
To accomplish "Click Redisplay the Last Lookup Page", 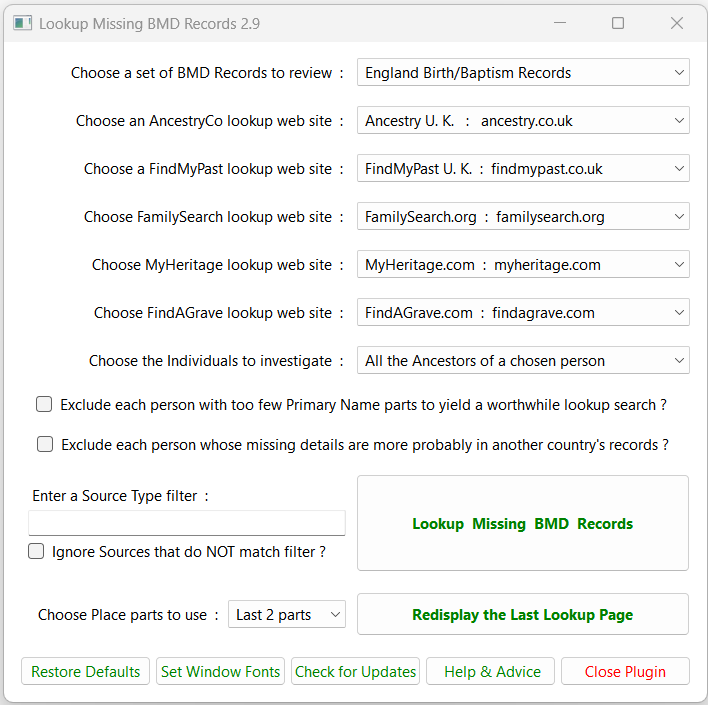I will 522,615.
